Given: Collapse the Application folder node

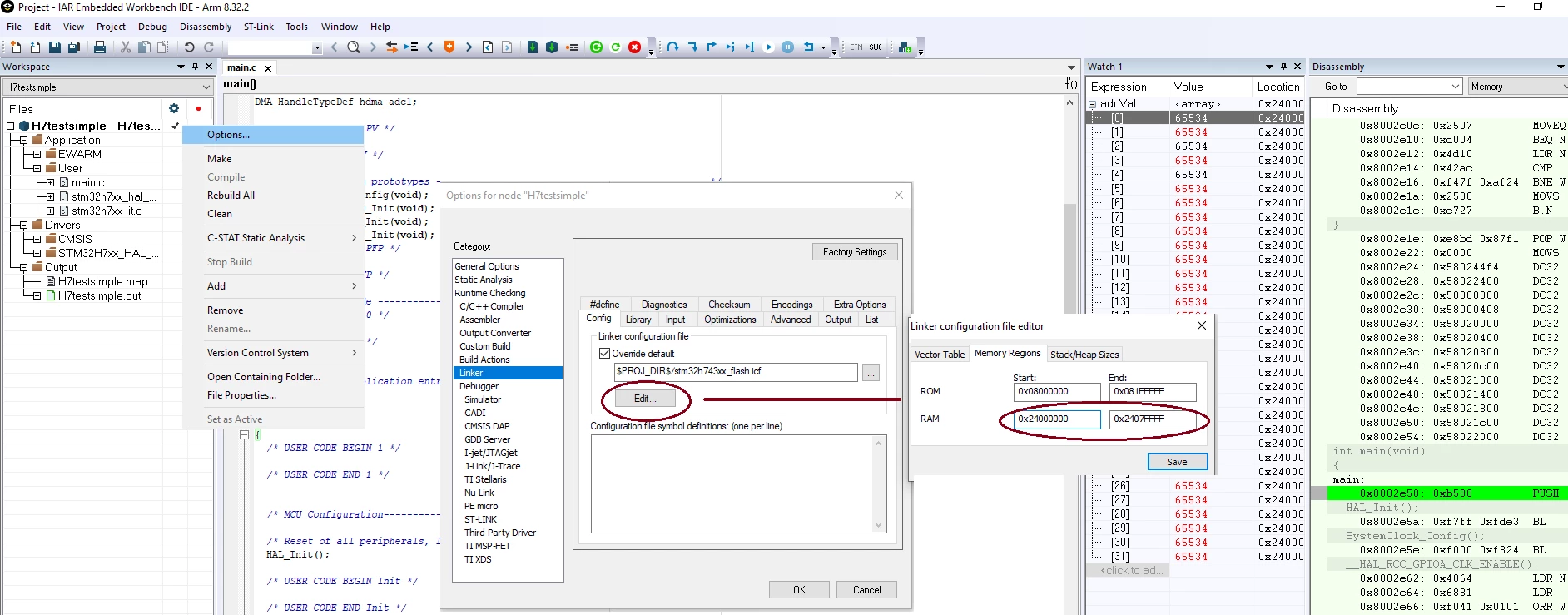Looking at the screenshot, I should point(23,140).
